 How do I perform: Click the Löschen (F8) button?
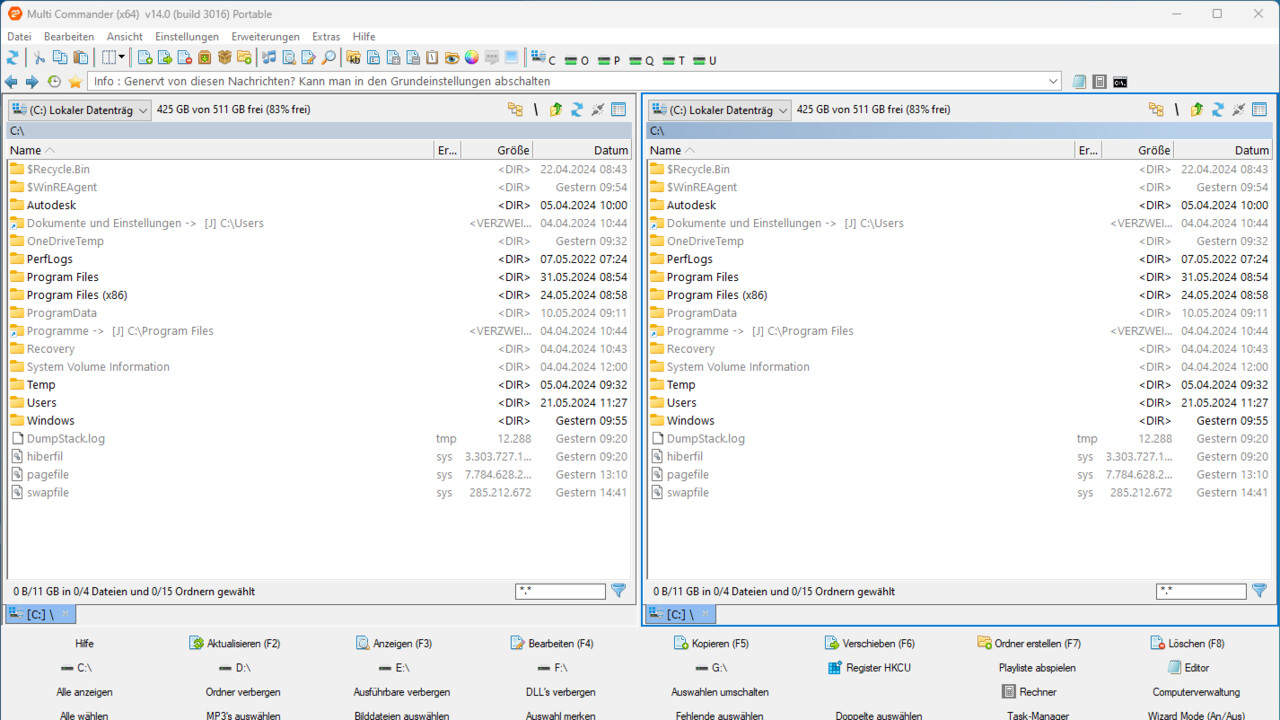[1187, 644]
